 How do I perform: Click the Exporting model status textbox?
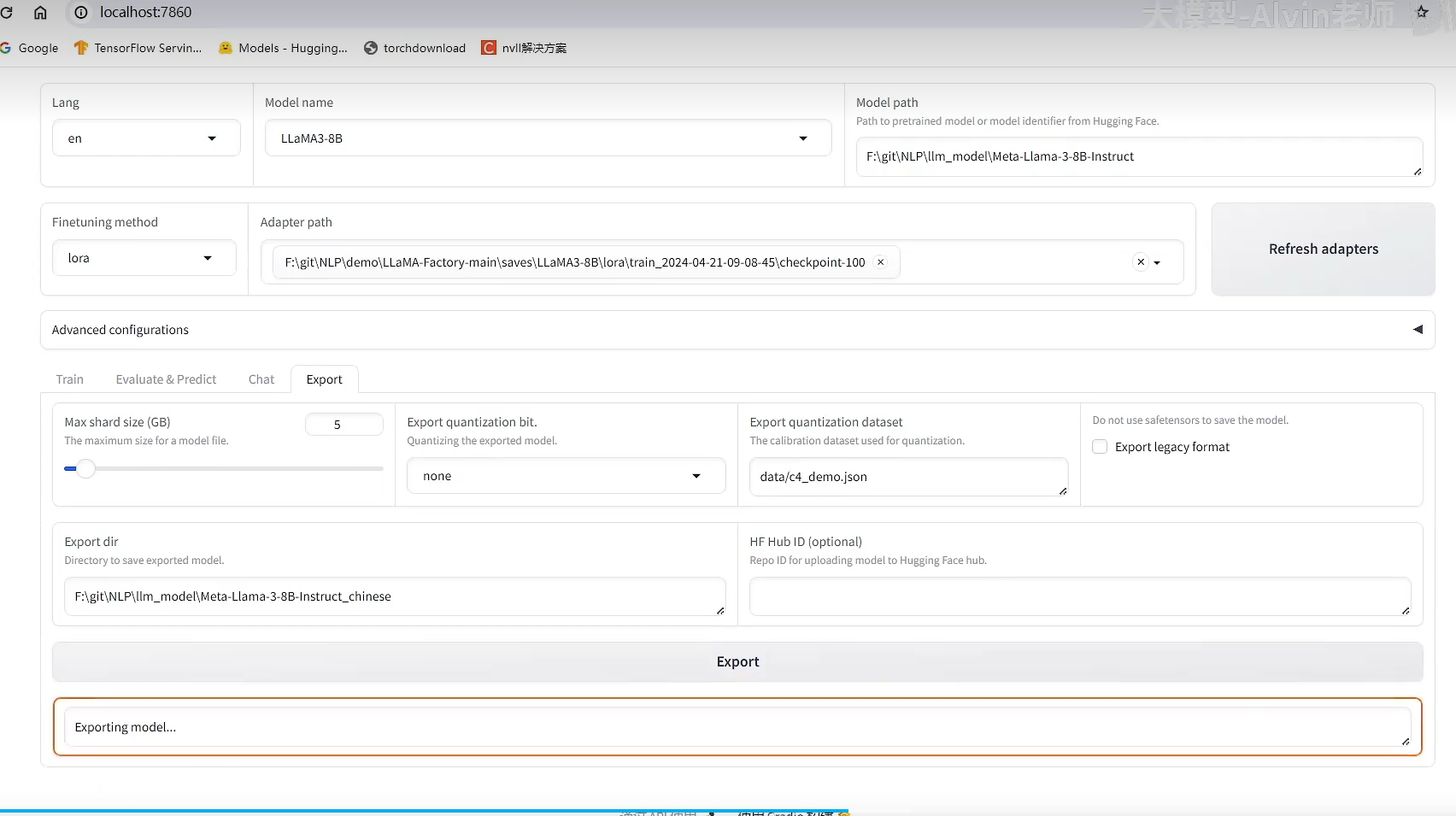click(x=737, y=727)
